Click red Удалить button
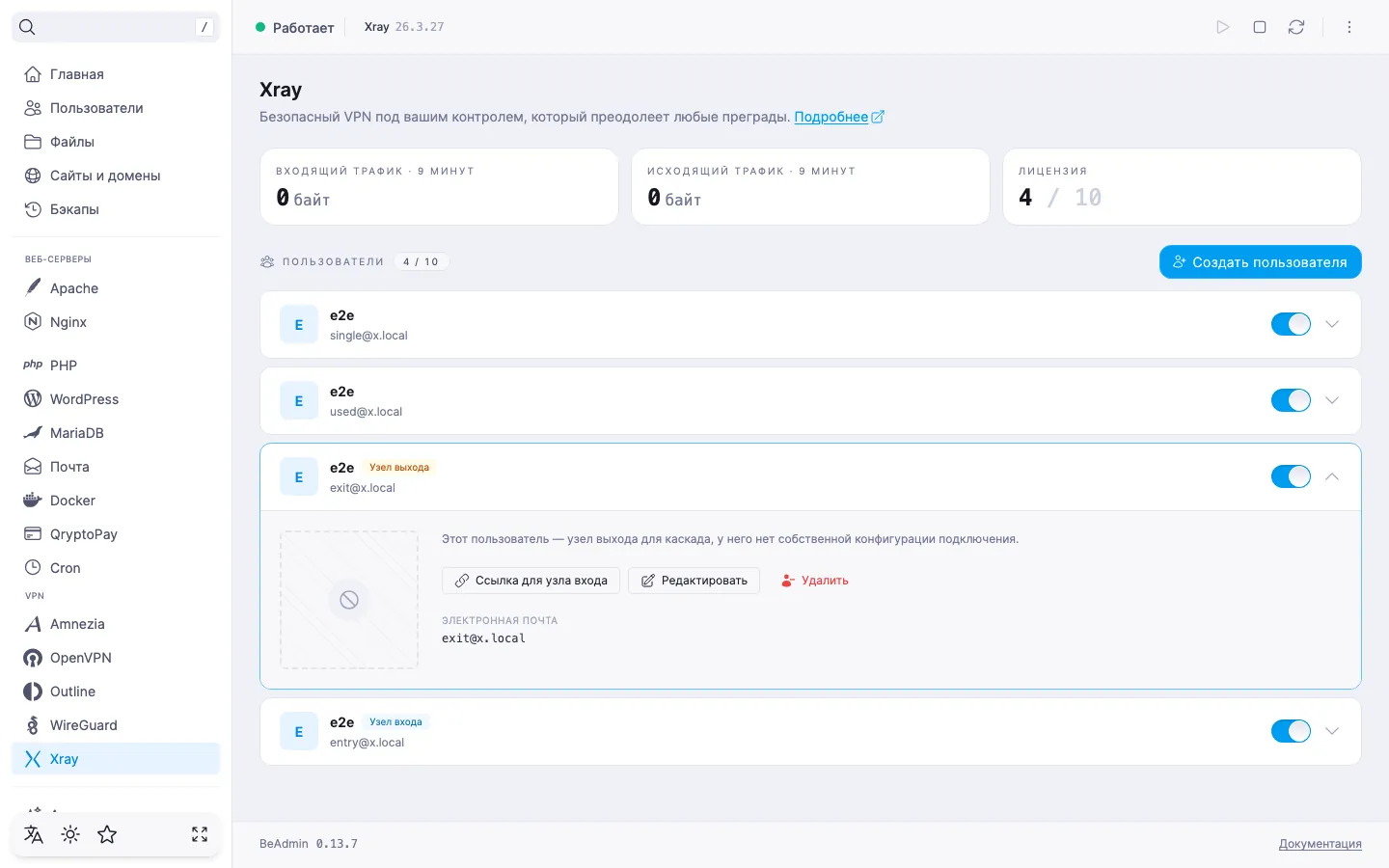 coord(814,581)
